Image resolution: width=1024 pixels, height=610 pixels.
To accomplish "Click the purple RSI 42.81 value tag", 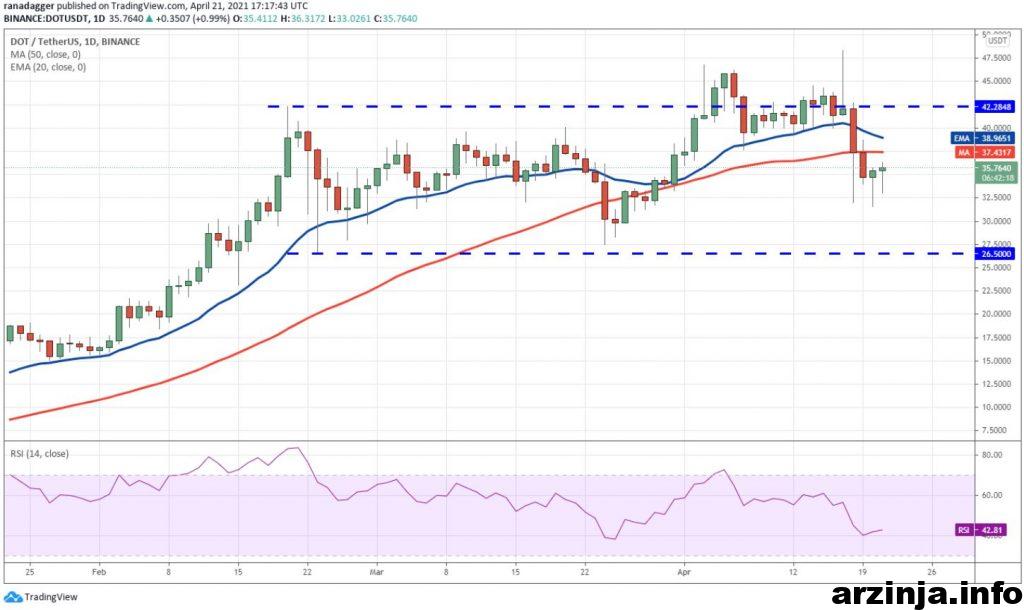I will tap(964, 530).
